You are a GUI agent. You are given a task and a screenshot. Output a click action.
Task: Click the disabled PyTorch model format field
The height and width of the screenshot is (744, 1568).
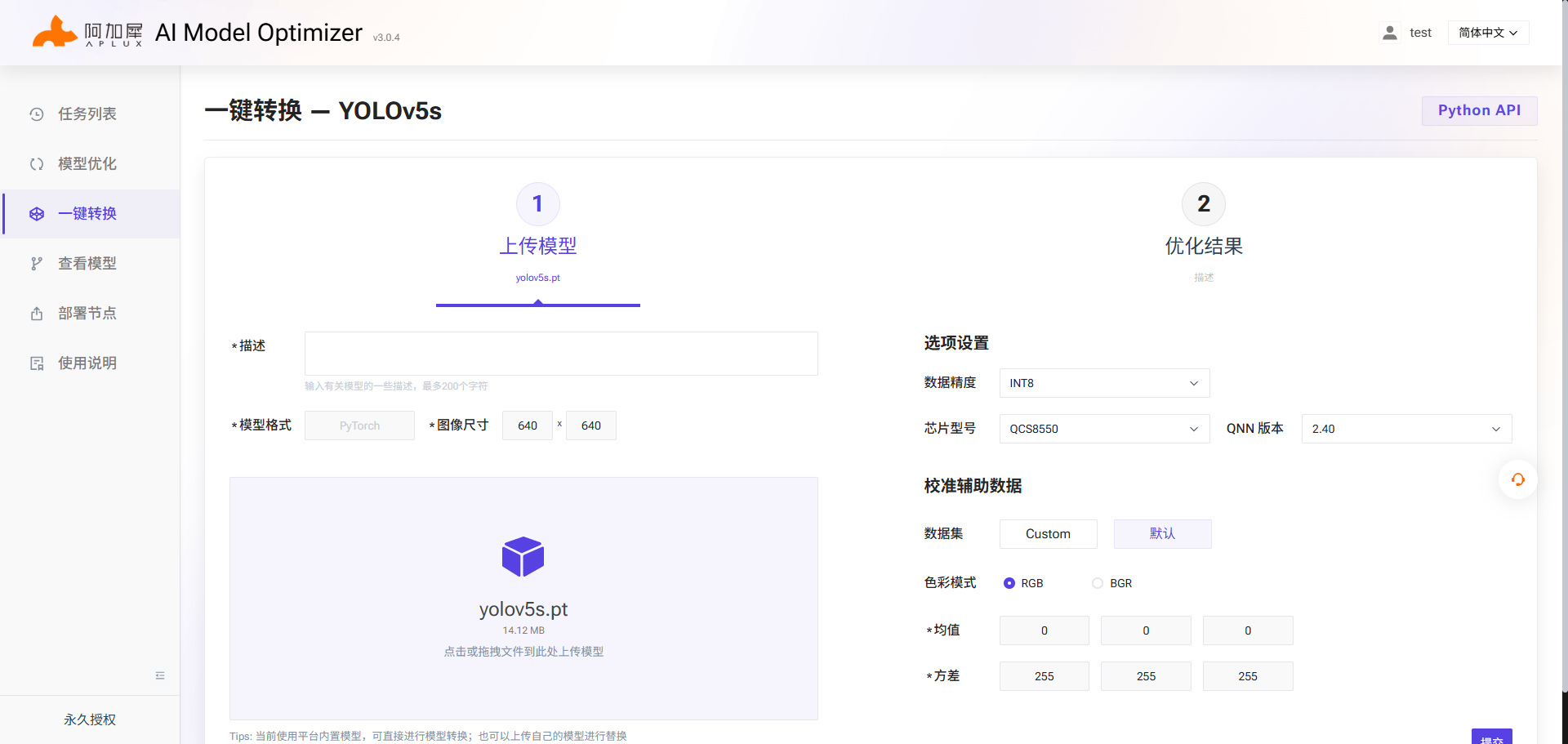pyautogui.click(x=359, y=425)
